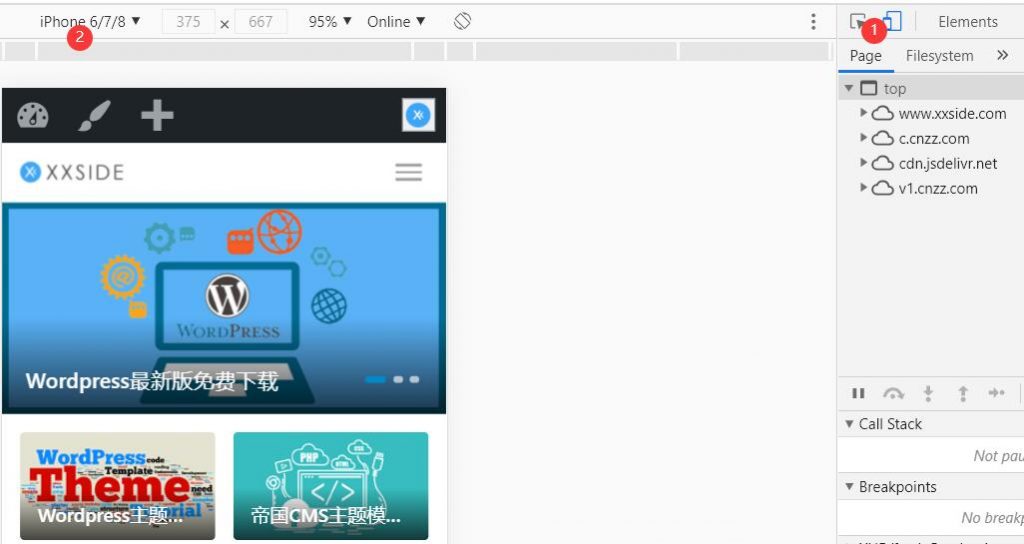The width and height of the screenshot is (1024, 544).
Task: Edit the 667 height field
Action: point(261,22)
